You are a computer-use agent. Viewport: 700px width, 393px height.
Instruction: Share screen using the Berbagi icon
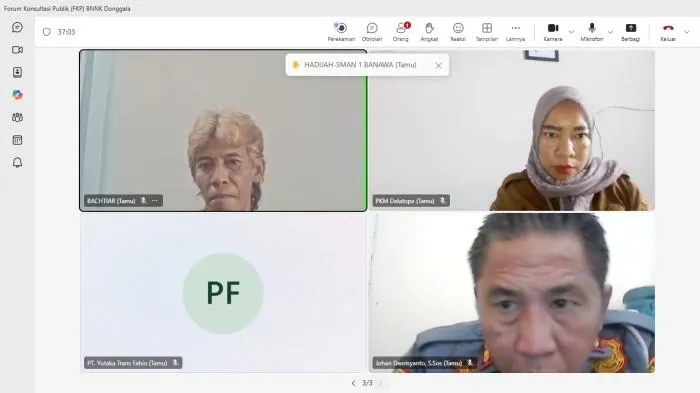point(630,32)
